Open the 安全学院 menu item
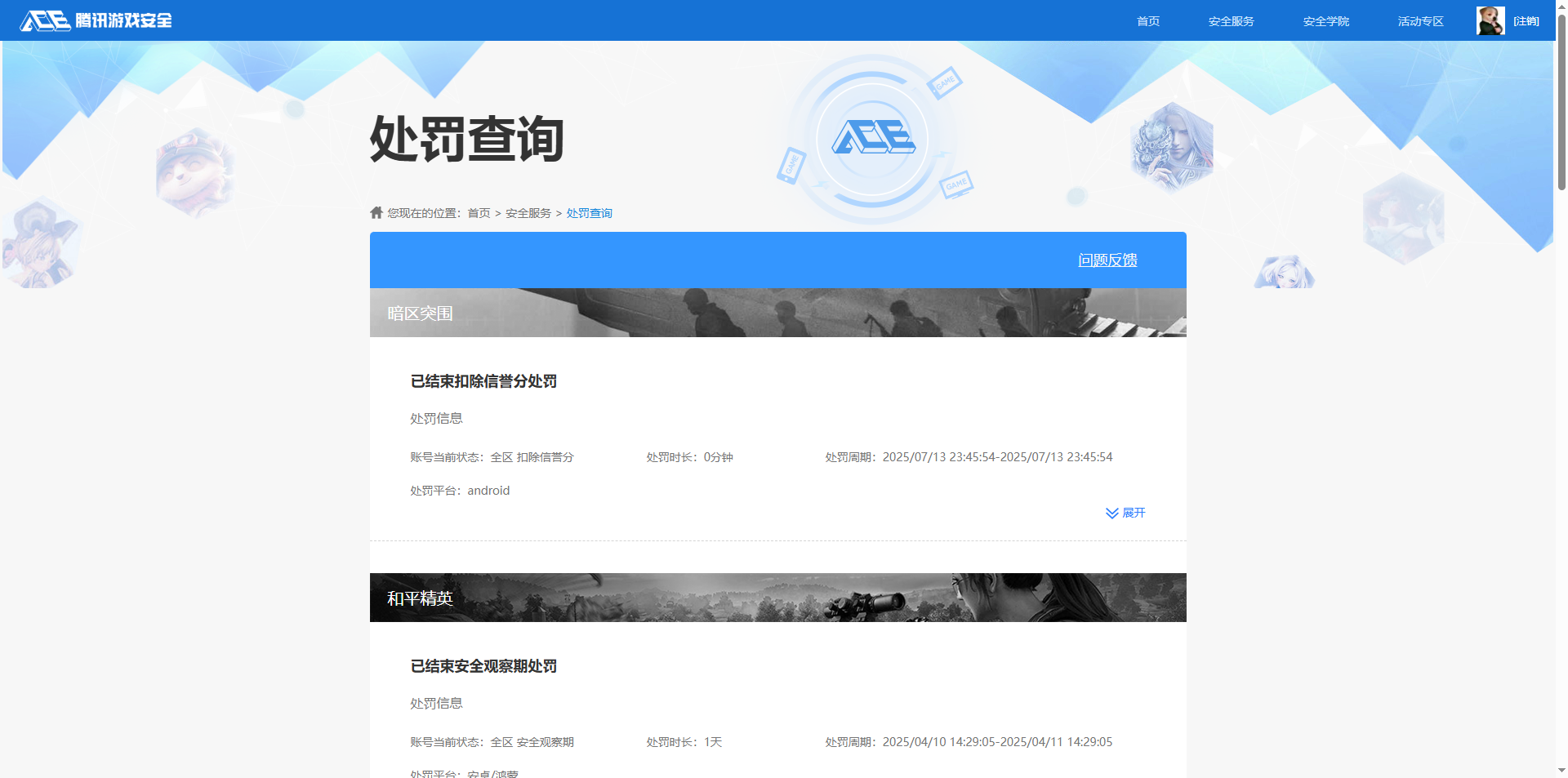Viewport: 1568px width, 778px height. coord(1325,21)
